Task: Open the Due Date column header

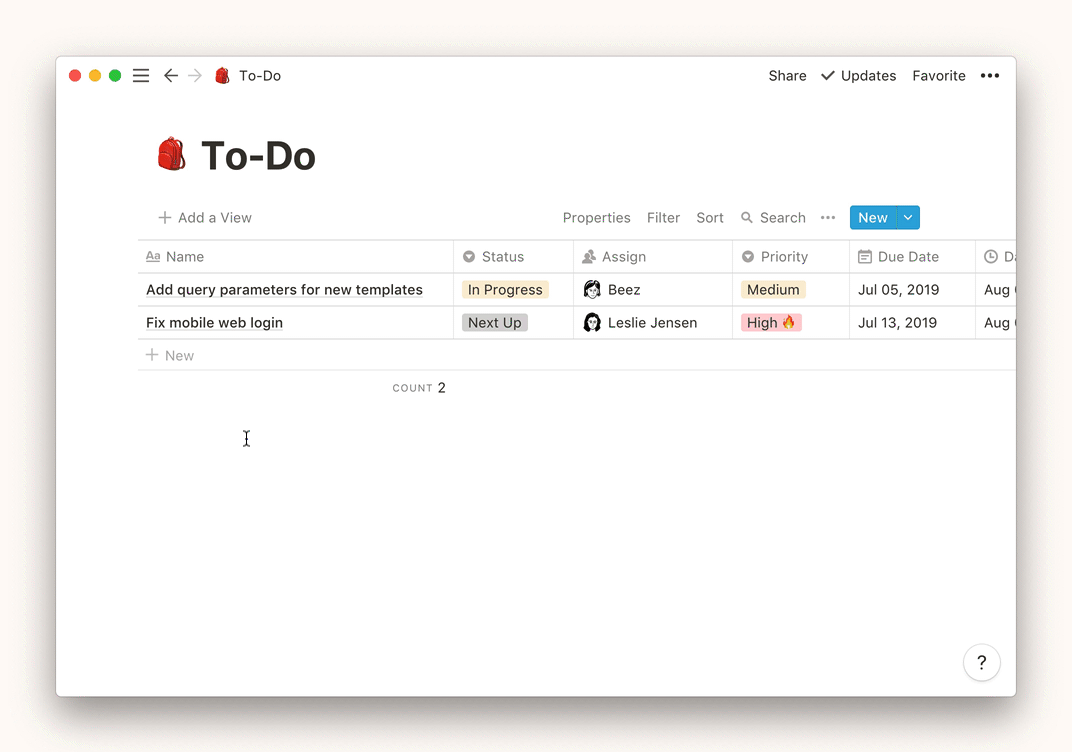Action: click(907, 257)
